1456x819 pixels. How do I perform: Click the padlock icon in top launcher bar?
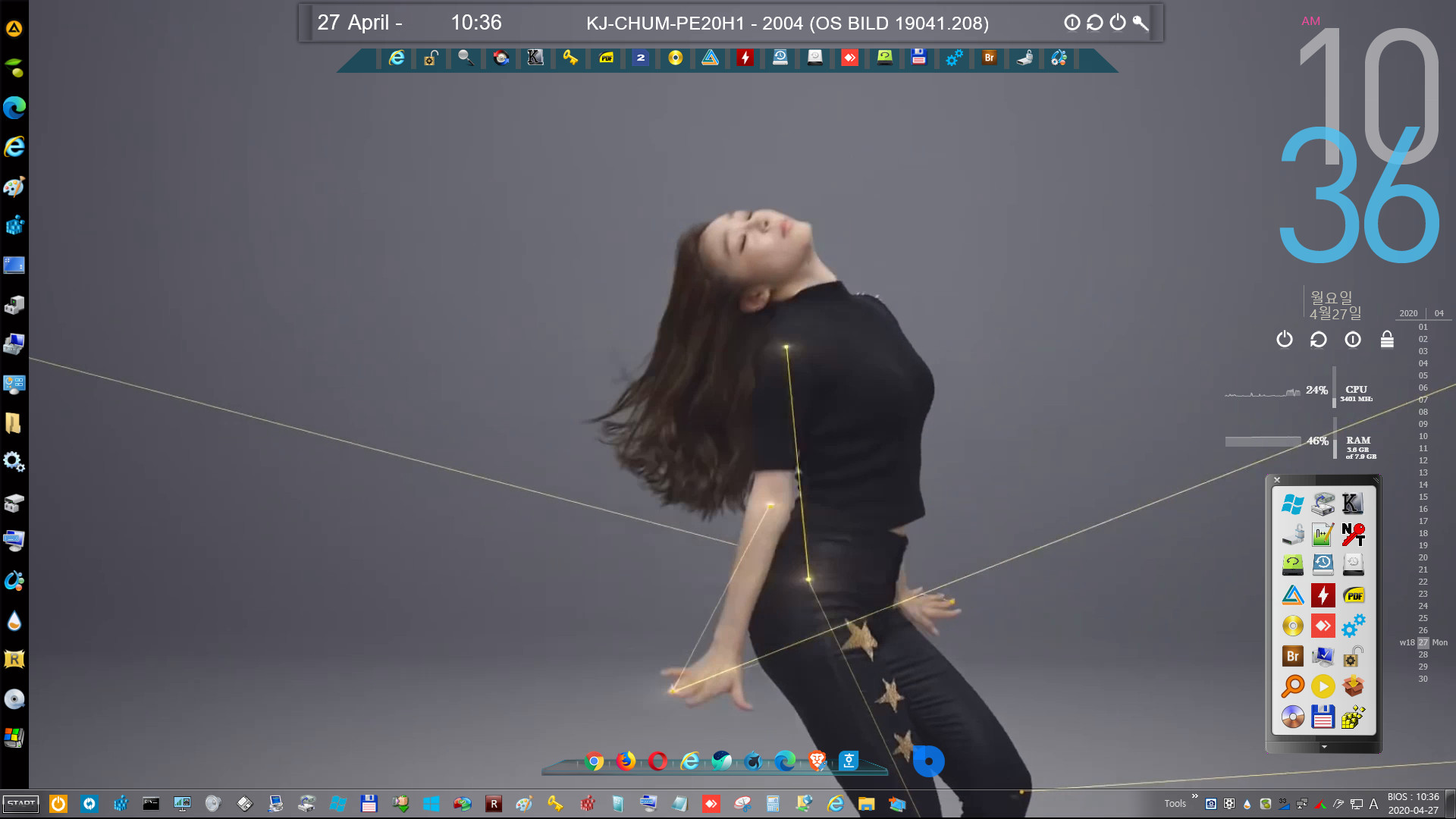pyautogui.click(x=431, y=58)
